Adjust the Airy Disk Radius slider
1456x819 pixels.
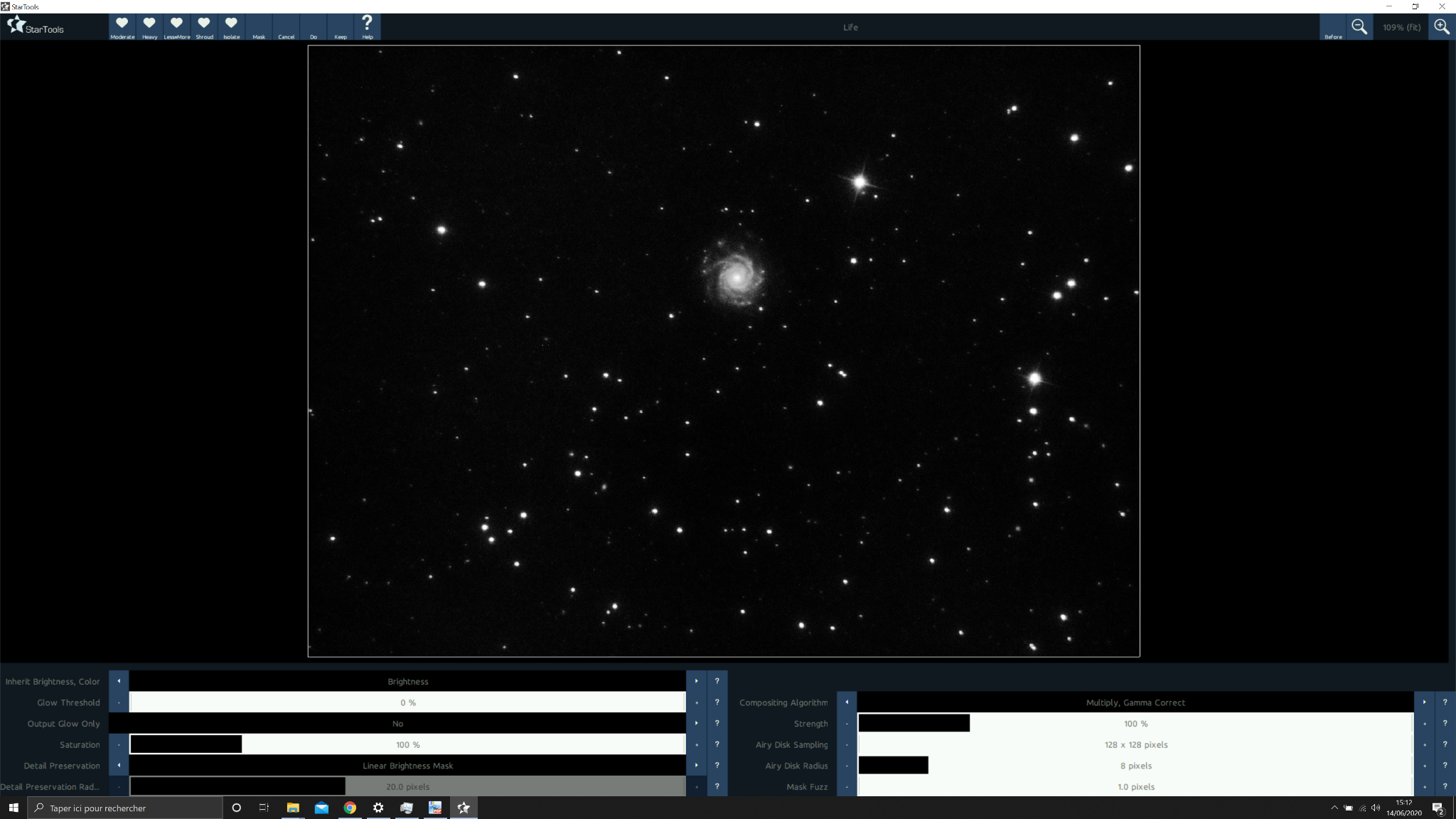coord(1135,766)
